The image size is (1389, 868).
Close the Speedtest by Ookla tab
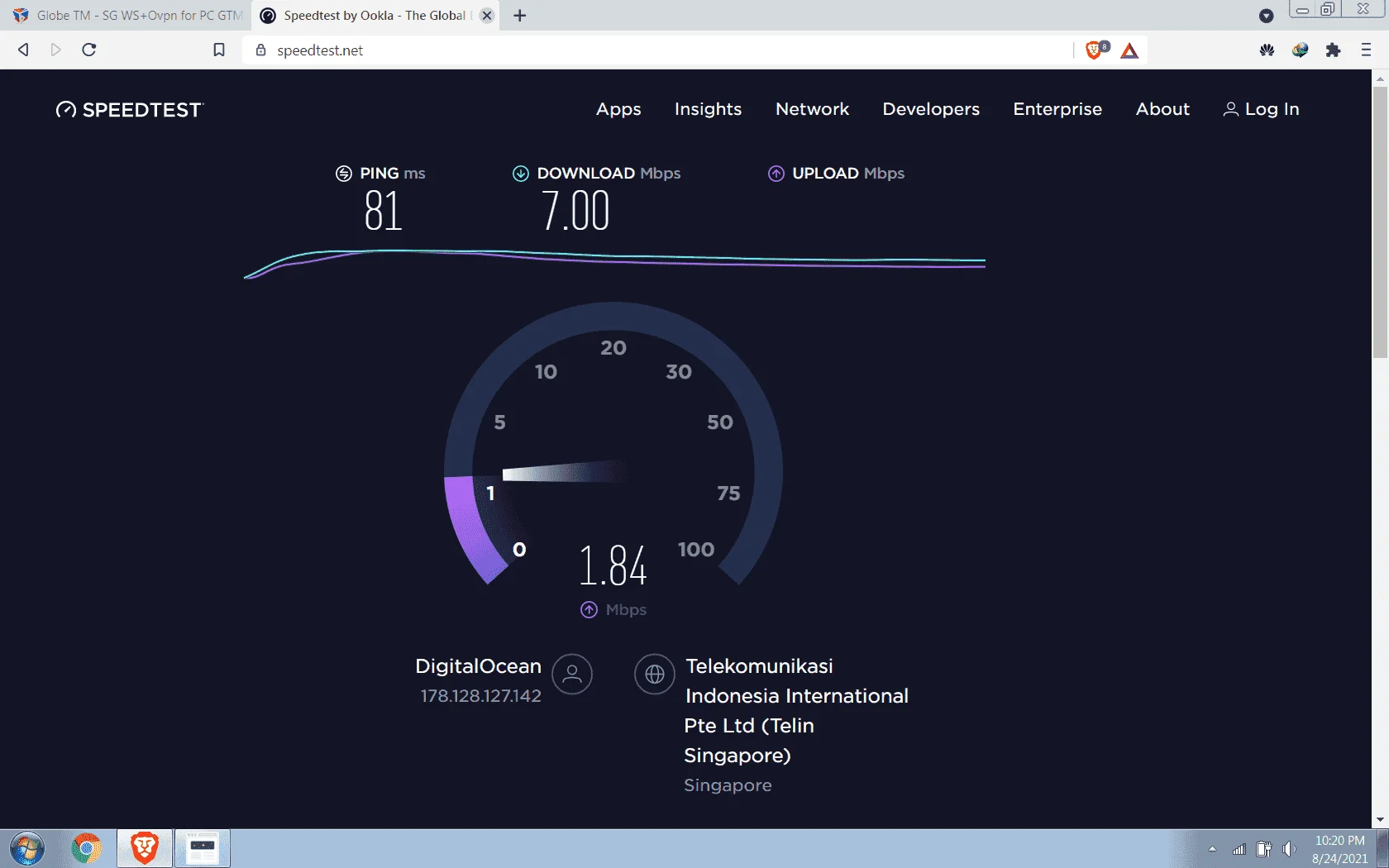[x=487, y=16]
